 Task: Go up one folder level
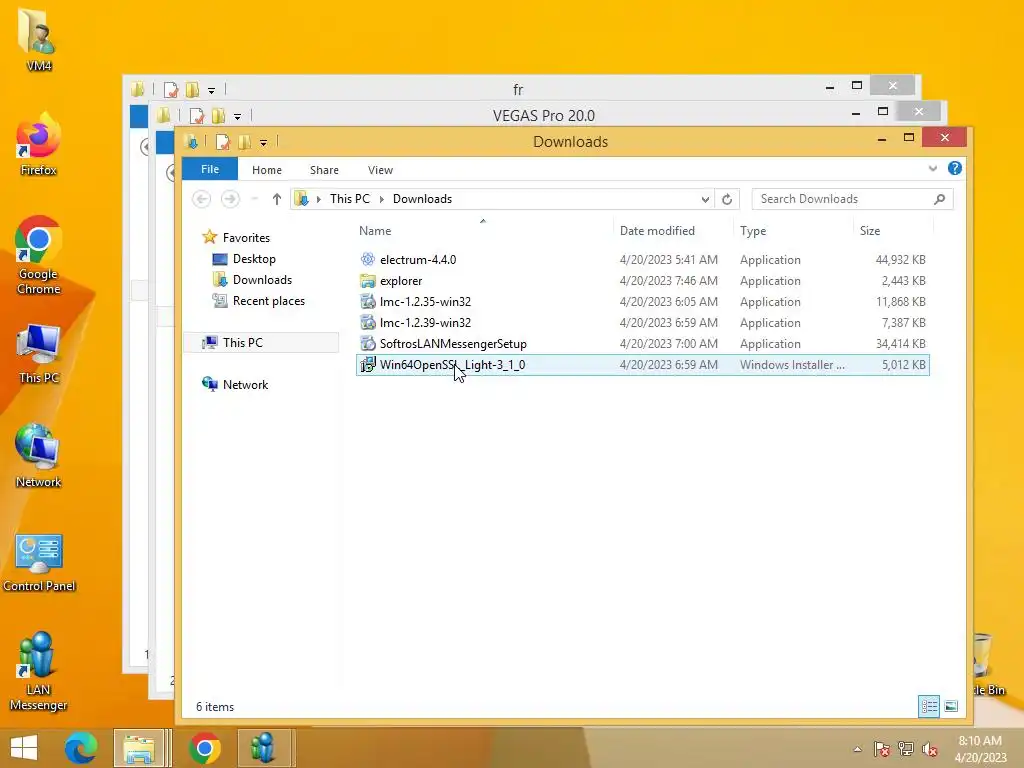pyautogui.click(x=276, y=199)
